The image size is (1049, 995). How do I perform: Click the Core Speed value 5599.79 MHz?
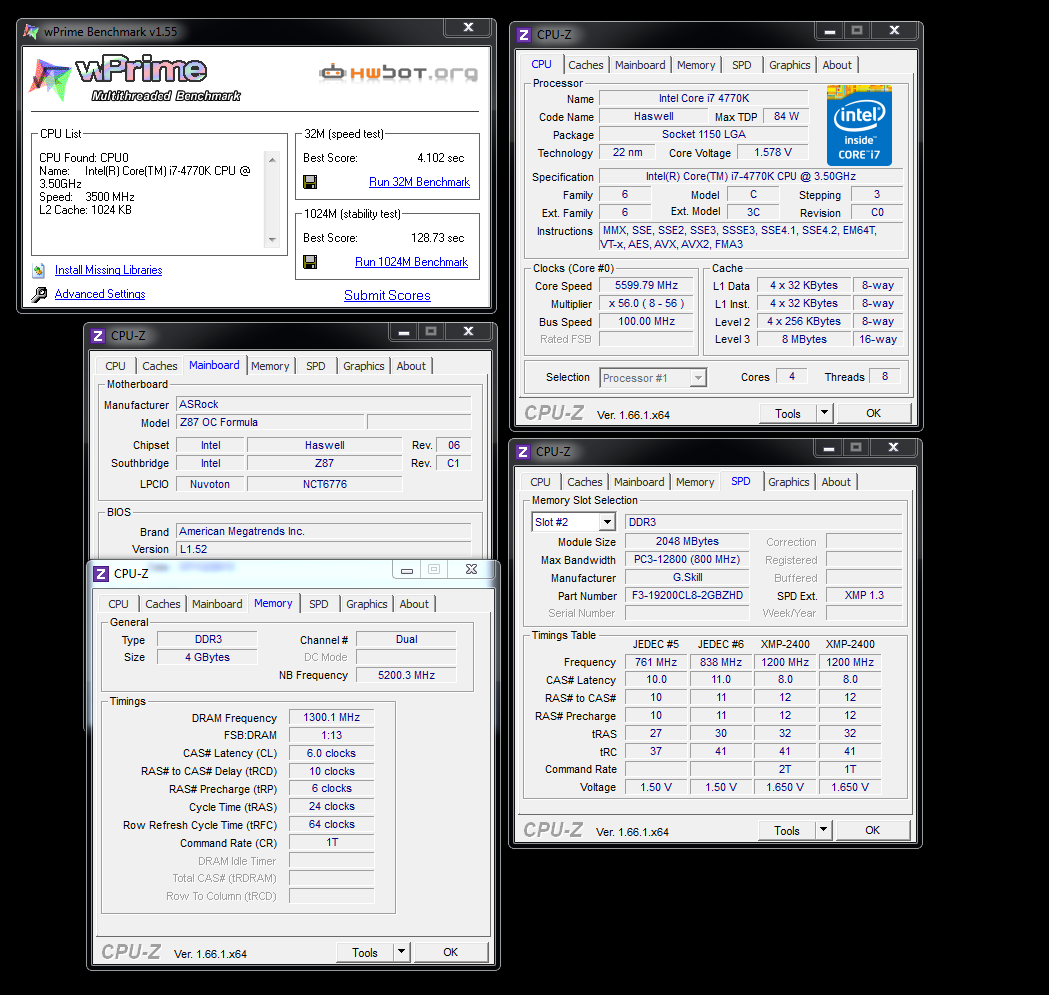tap(646, 285)
